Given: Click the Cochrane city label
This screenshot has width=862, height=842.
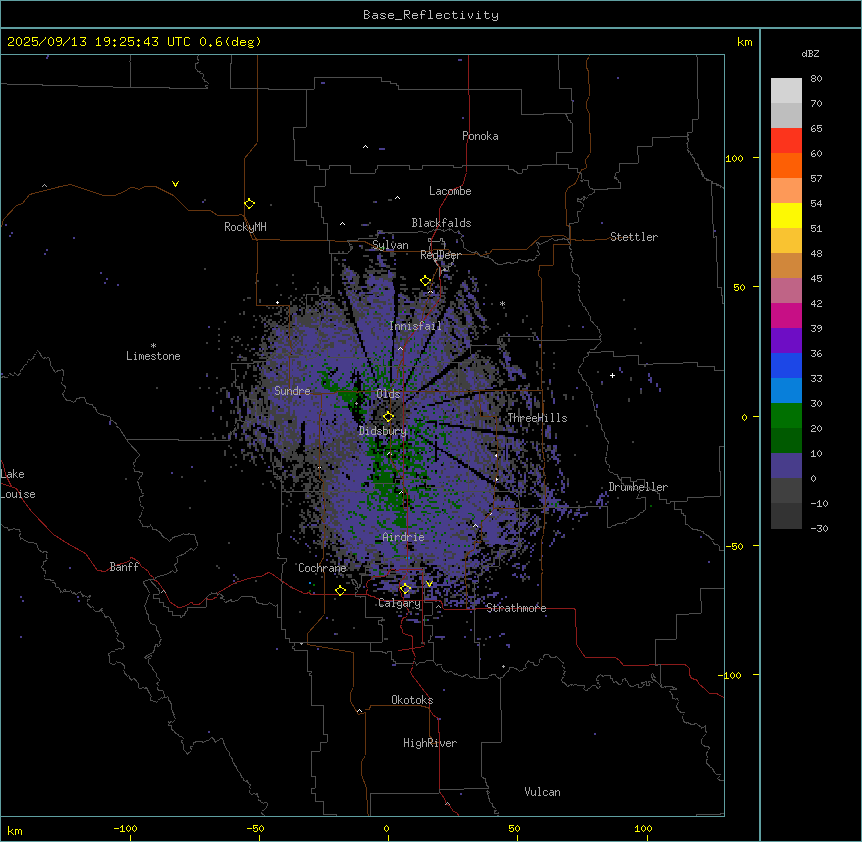Looking at the screenshot, I should coord(322,568).
